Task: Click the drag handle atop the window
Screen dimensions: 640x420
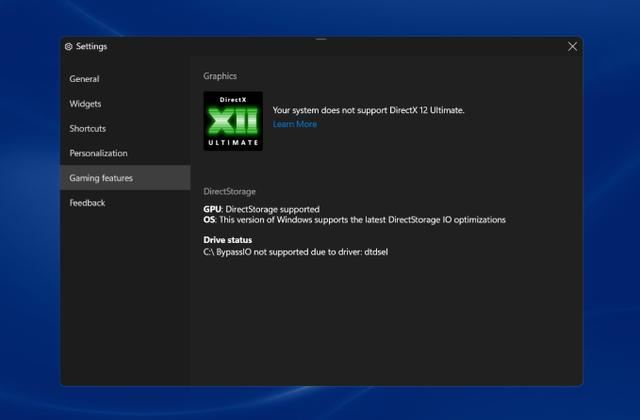Action: 320,39
